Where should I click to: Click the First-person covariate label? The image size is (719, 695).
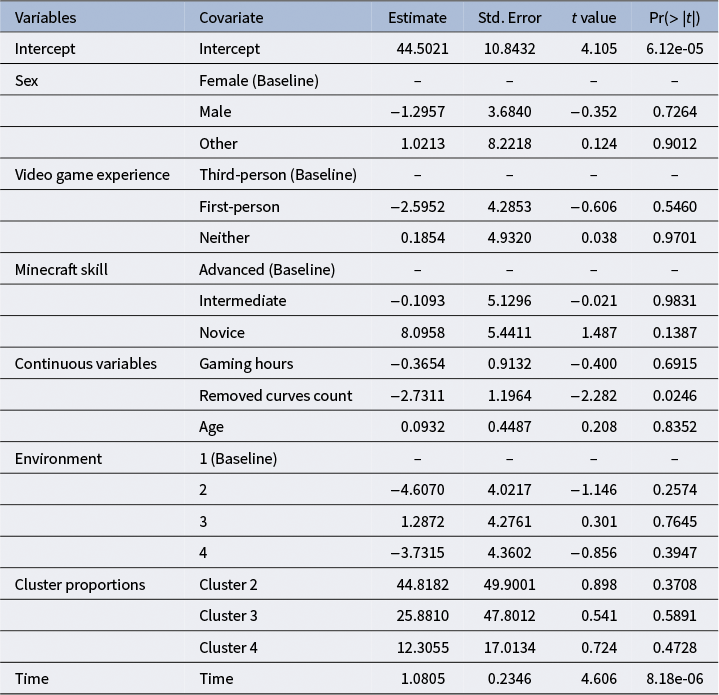tap(239, 207)
